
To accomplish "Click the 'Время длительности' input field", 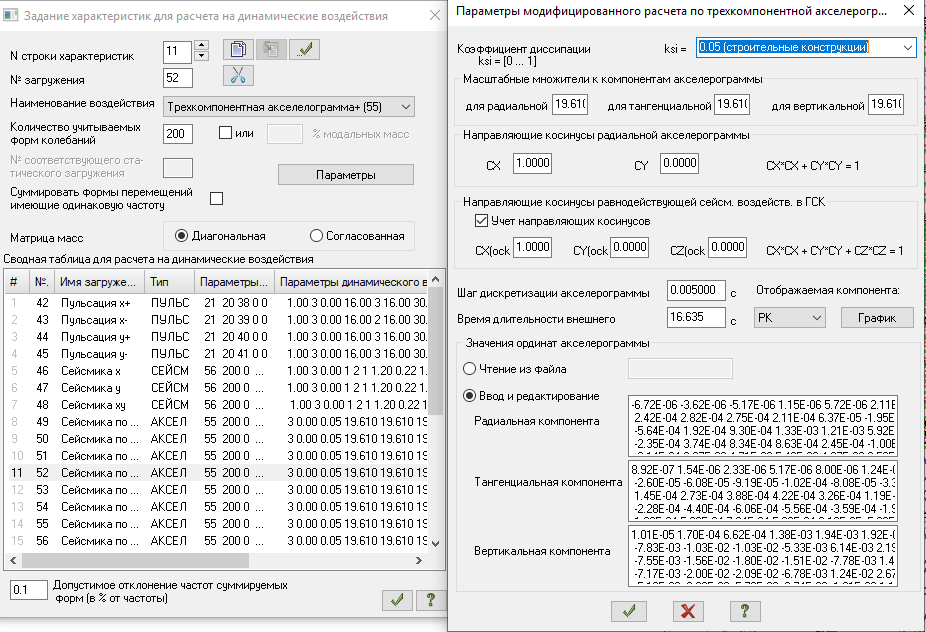I will point(695,317).
